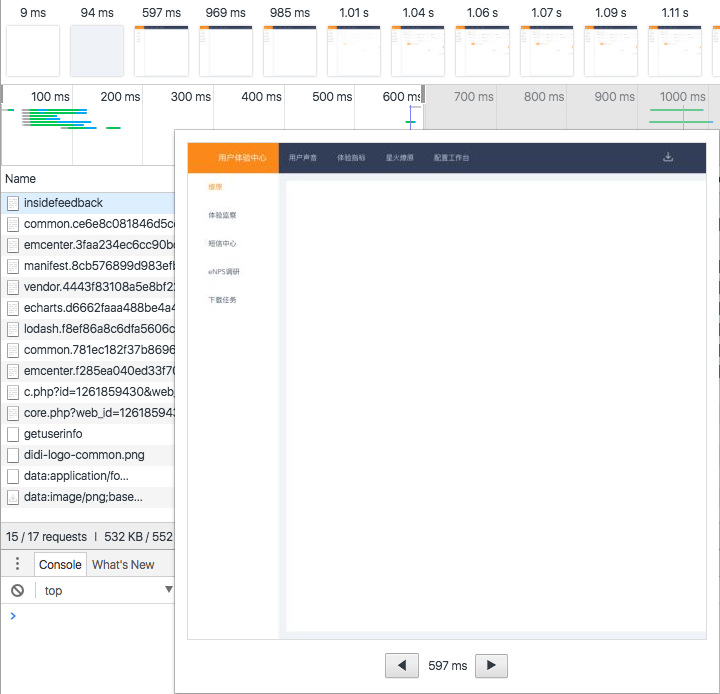Show the previous screenshot frame
The height and width of the screenshot is (694, 720).
click(401, 665)
